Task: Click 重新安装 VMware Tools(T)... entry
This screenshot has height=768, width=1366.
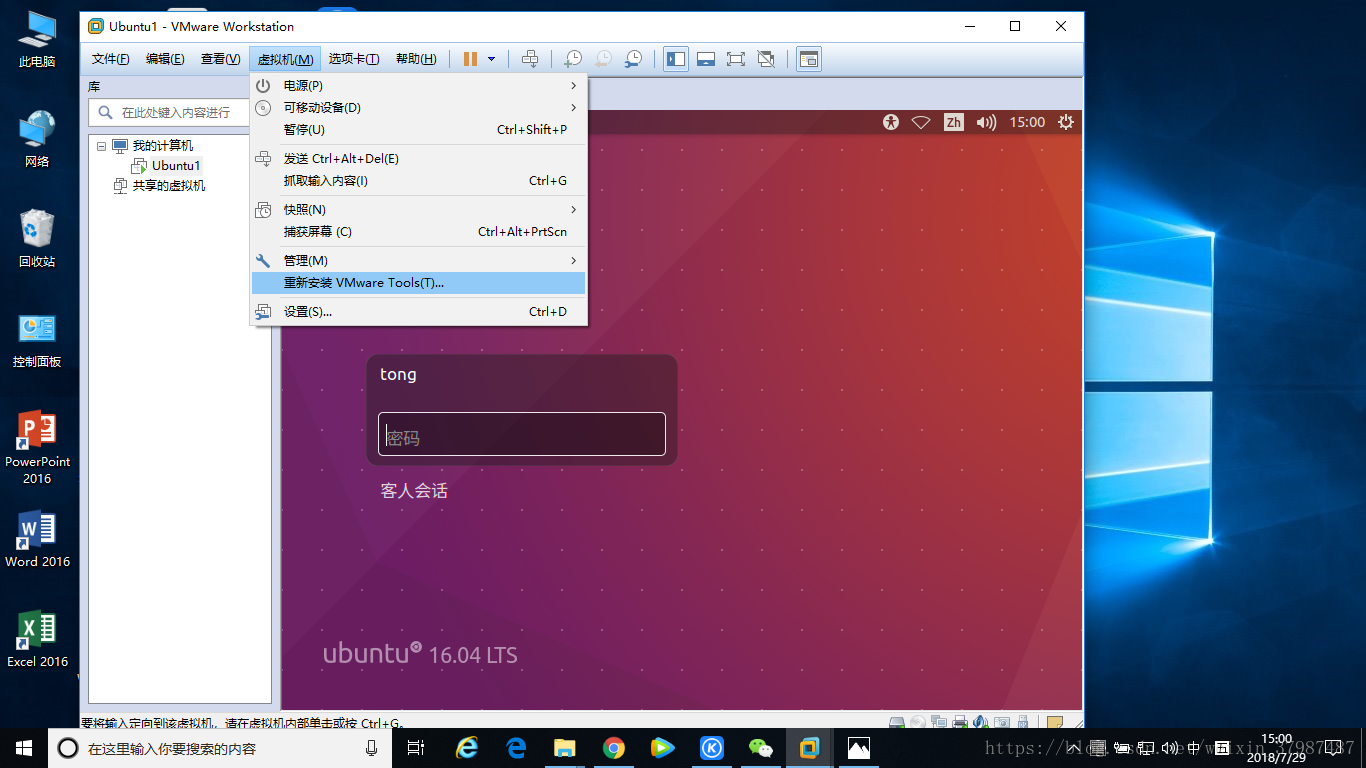Action: [x=418, y=283]
